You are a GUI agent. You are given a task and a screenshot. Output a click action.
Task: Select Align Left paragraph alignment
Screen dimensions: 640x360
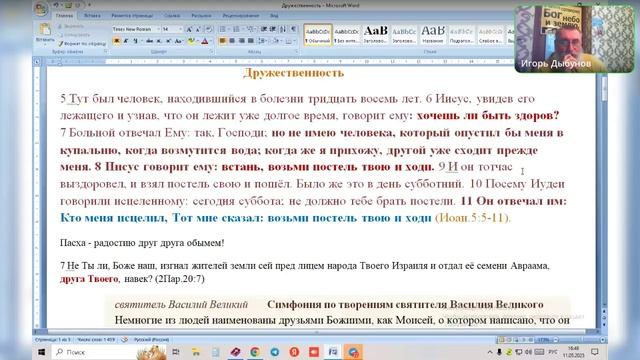[223, 41]
